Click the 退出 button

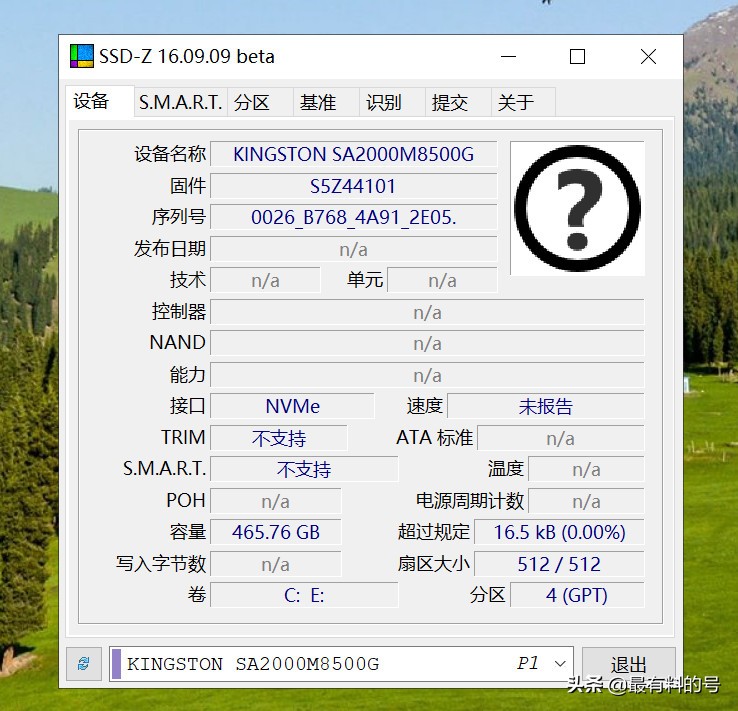[x=628, y=664]
